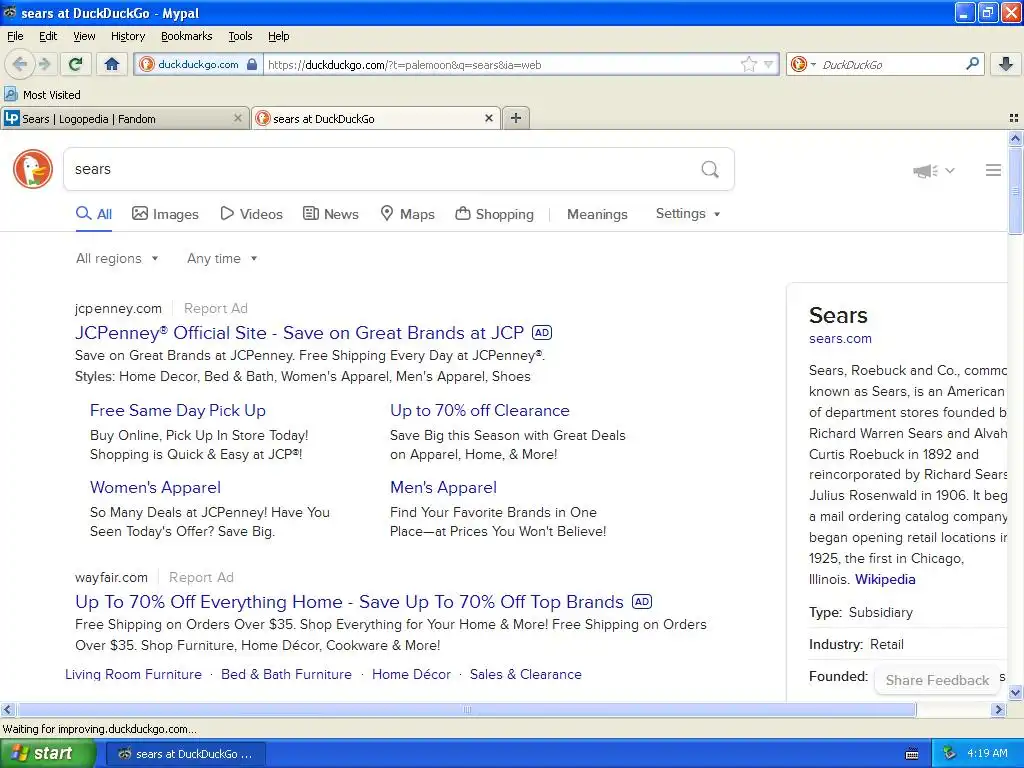Viewport: 1024px width, 768px height.
Task: Click the DuckDuckGo duck logo
Action: [33, 169]
